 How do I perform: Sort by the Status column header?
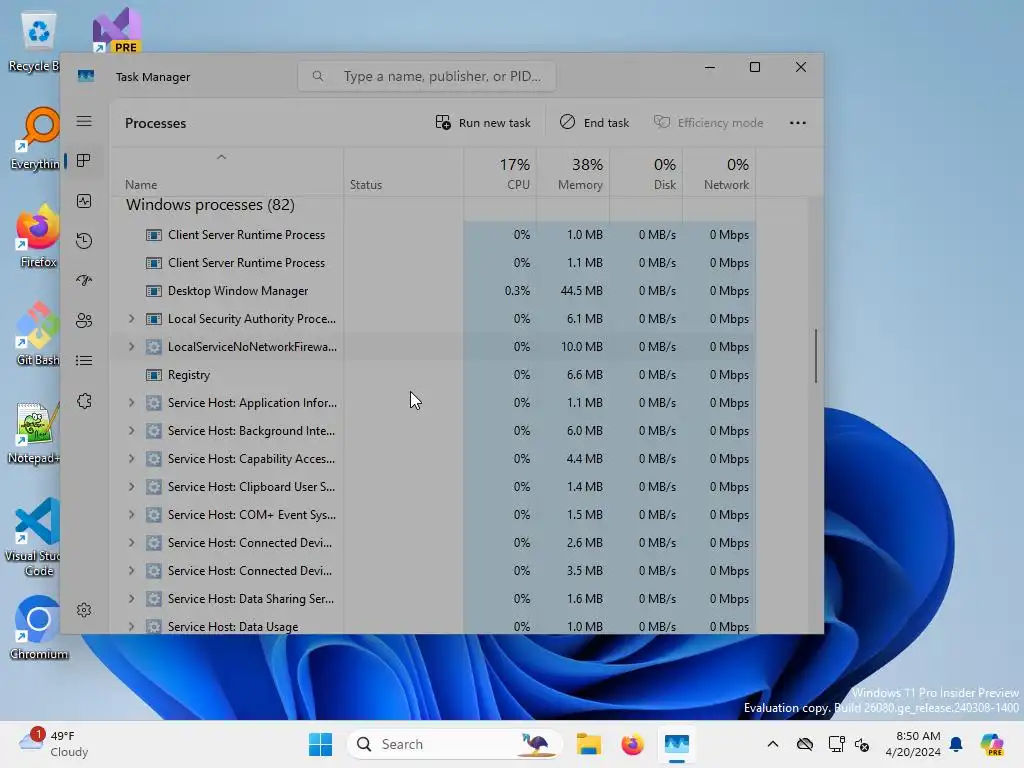click(404, 172)
